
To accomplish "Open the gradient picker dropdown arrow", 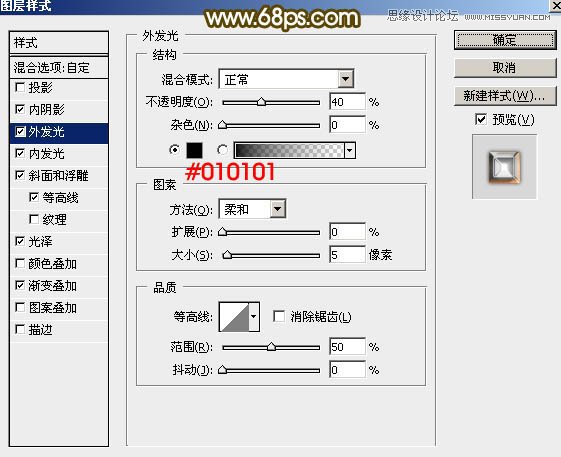I will click(x=350, y=150).
